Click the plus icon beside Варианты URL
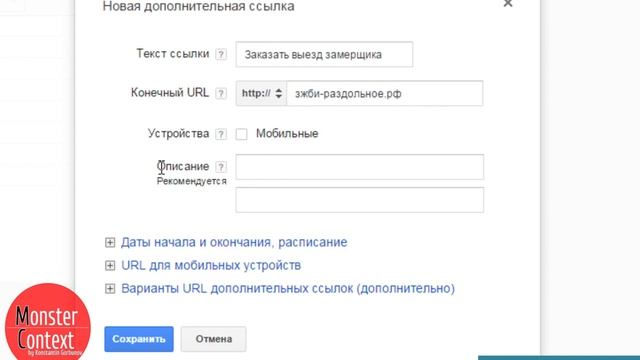This screenshot has height=360, width=640. coord(110,289)
